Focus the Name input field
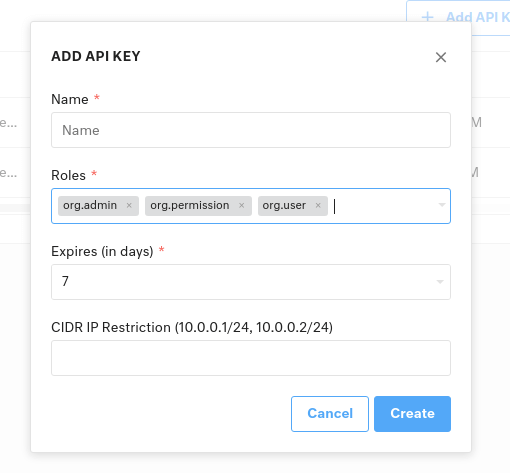The height and width of the screenshot is (473, 510). point(251,130)
